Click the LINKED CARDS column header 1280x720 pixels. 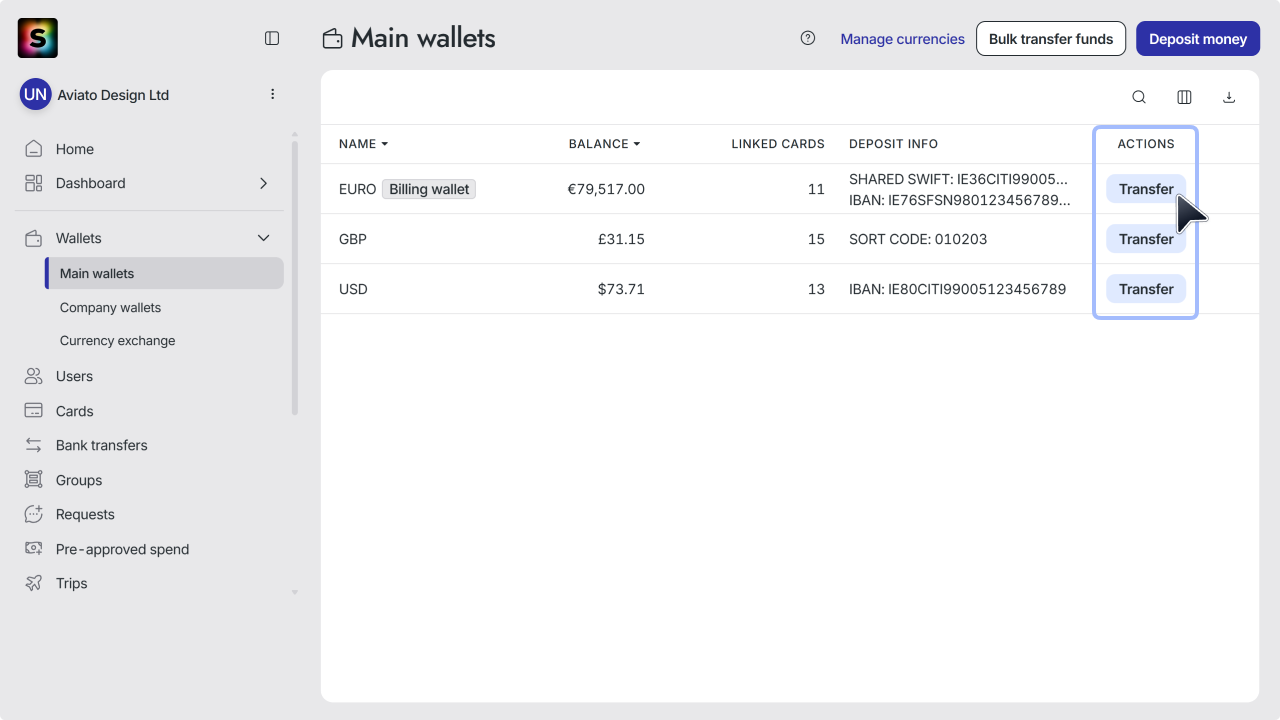[x=778, y=144]
